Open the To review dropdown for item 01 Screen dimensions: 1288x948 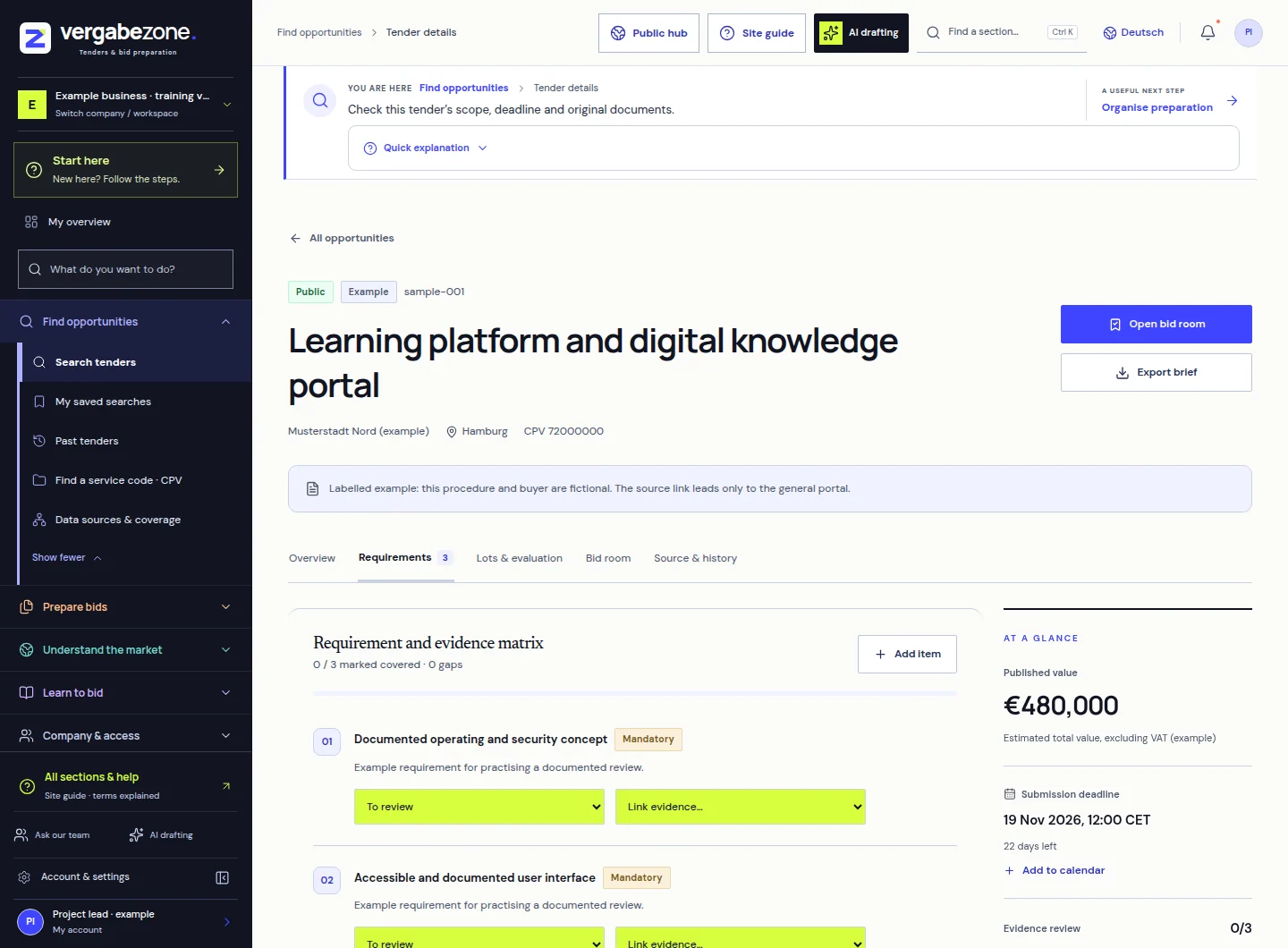point(479,807)
